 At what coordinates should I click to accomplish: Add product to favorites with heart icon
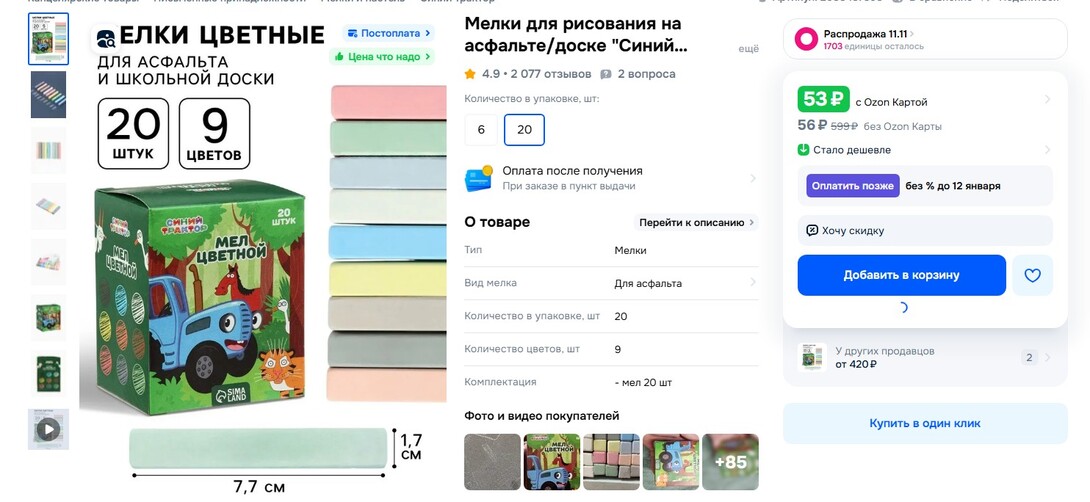[x=1032, y=275]
